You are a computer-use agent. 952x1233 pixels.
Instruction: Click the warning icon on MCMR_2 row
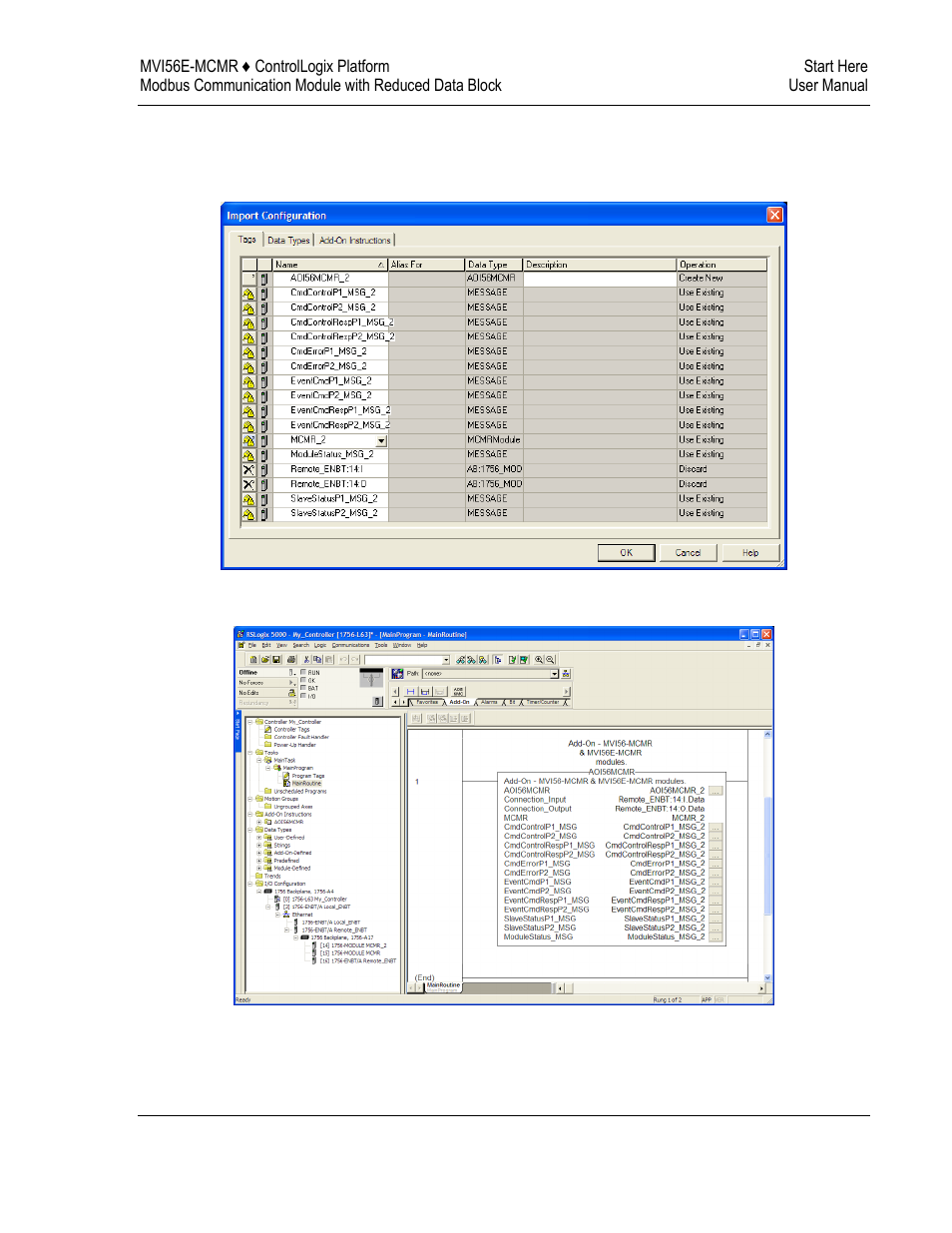click(248, 440)
